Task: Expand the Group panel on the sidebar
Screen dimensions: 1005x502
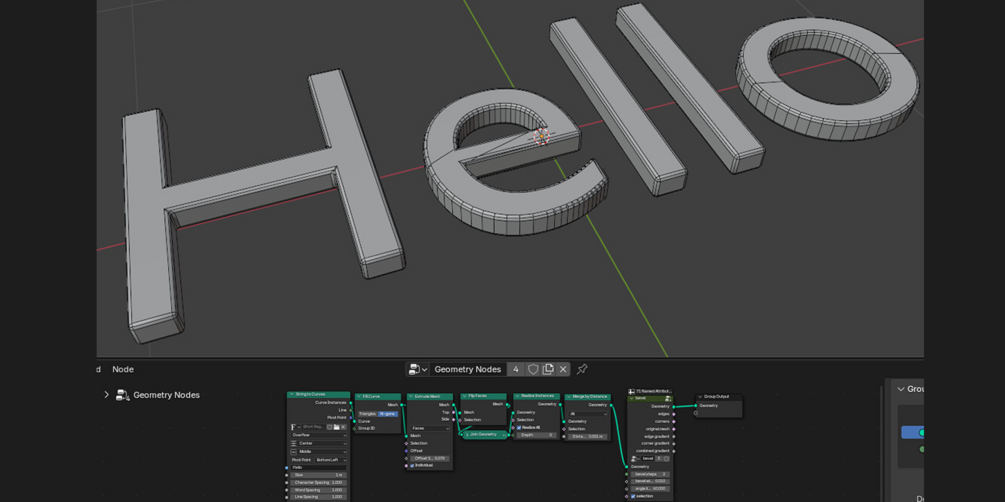Action: 901,389
